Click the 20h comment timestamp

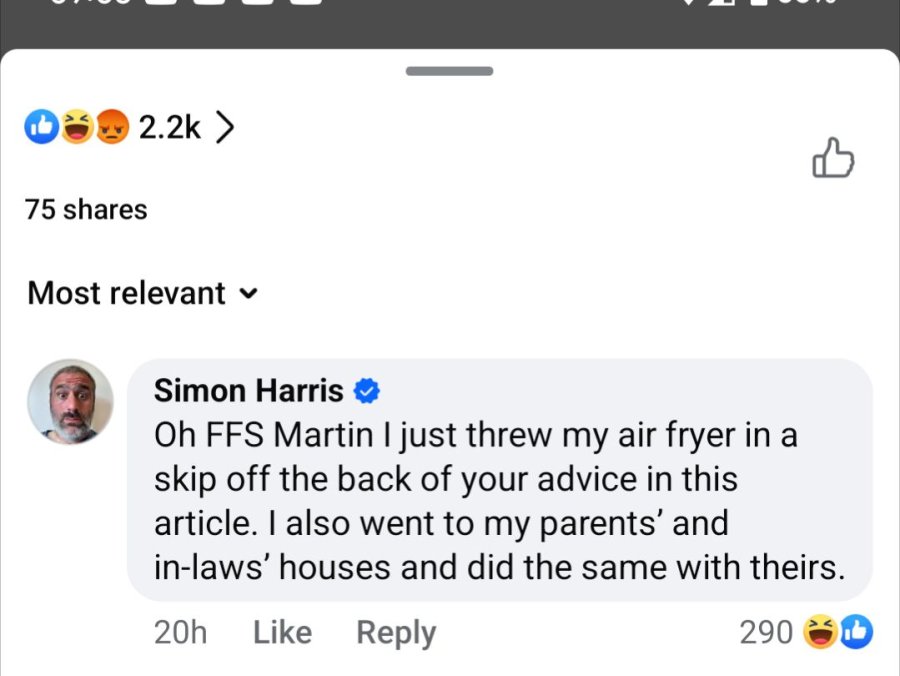click(x=180, y=632)
